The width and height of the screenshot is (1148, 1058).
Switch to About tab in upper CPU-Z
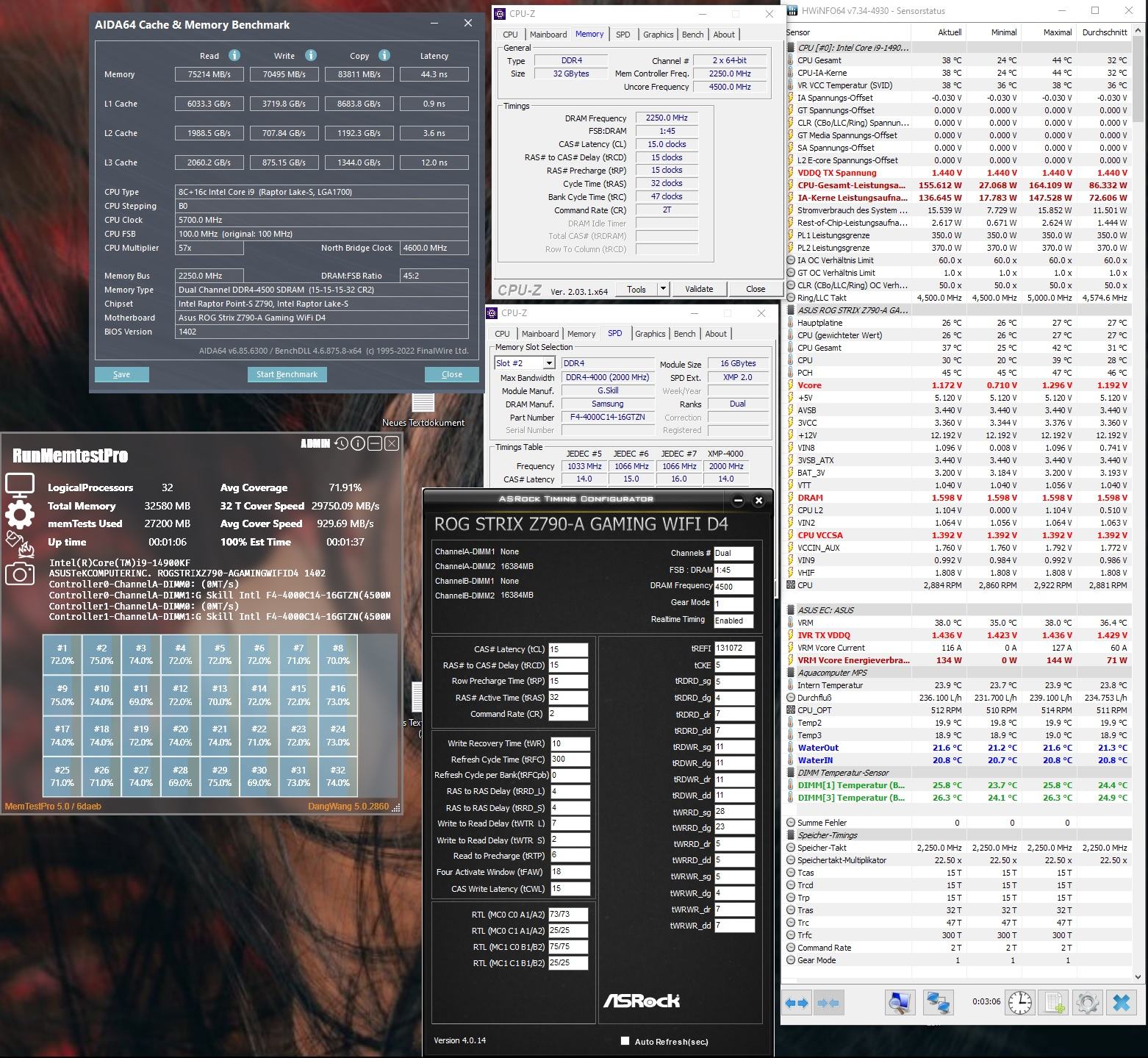coord(724,35)
